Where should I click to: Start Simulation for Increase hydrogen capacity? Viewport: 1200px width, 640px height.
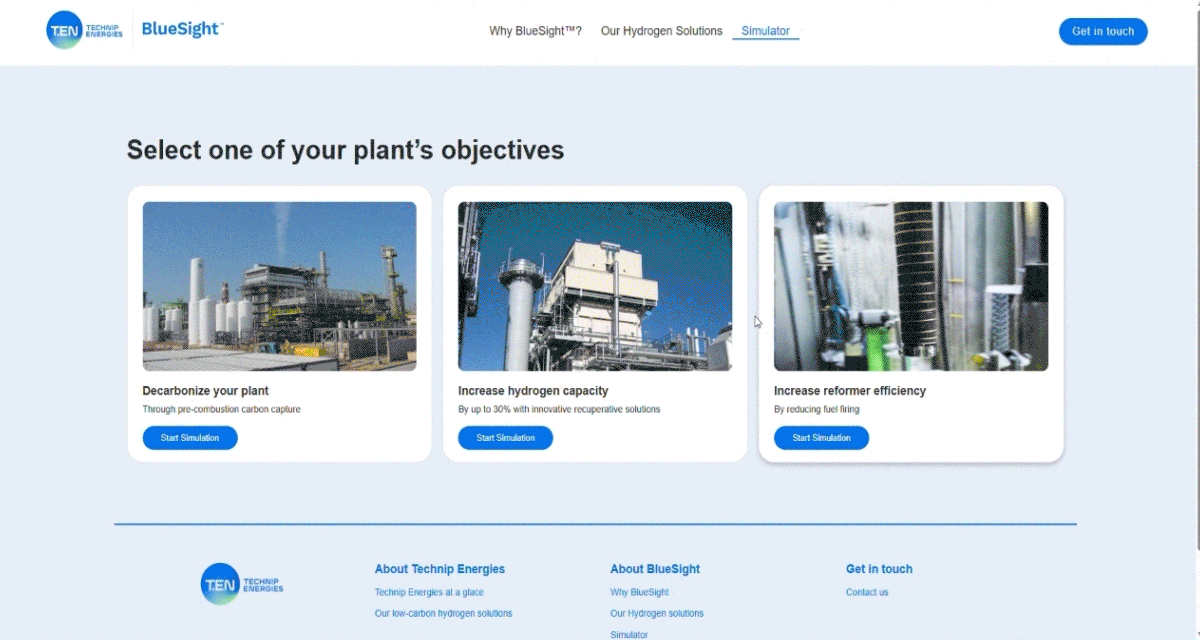505,438
